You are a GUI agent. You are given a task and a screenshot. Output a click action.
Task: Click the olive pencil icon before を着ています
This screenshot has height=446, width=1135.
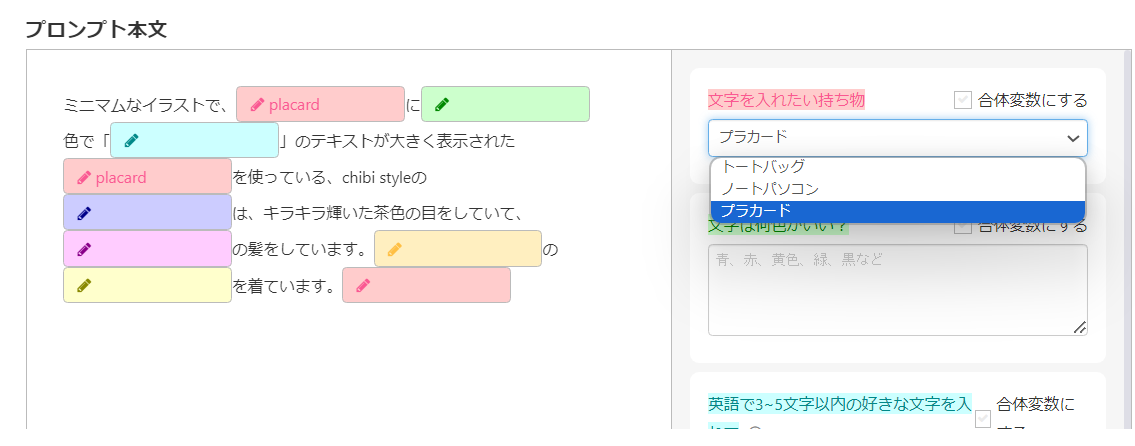pyautogui.click(x=85, y=285)
